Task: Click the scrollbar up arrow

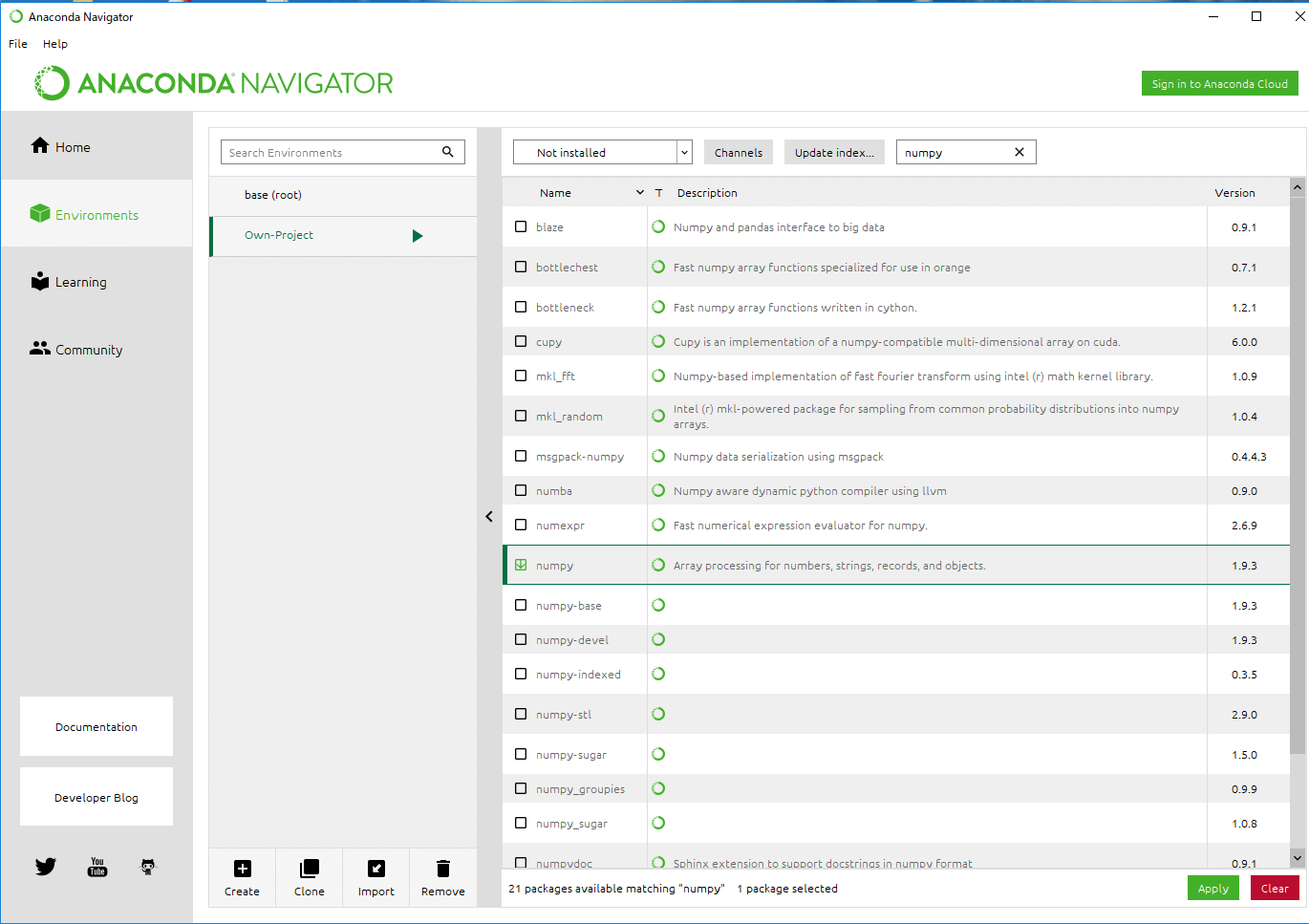Action: 1298,187
